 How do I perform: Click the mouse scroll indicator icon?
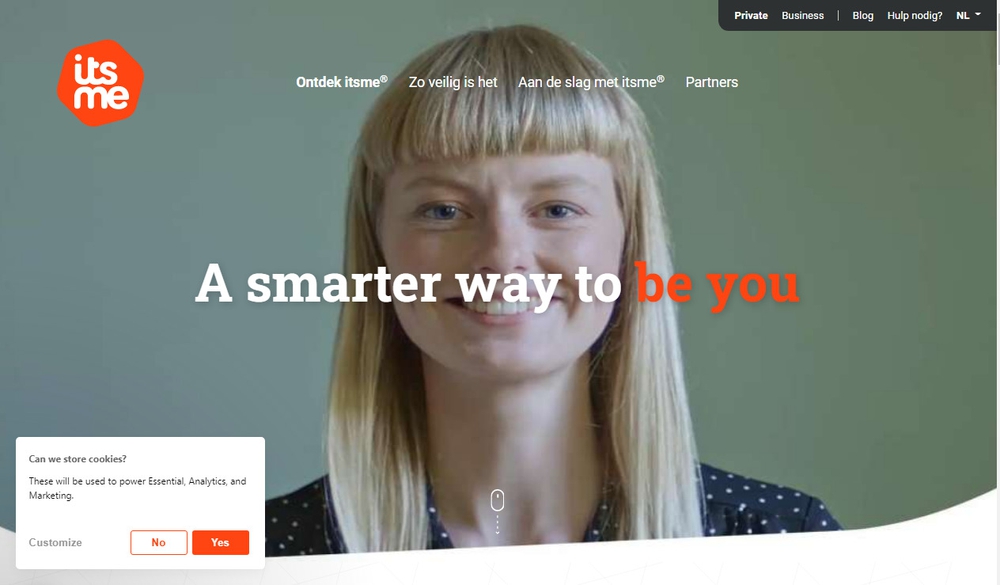(497, 501)
